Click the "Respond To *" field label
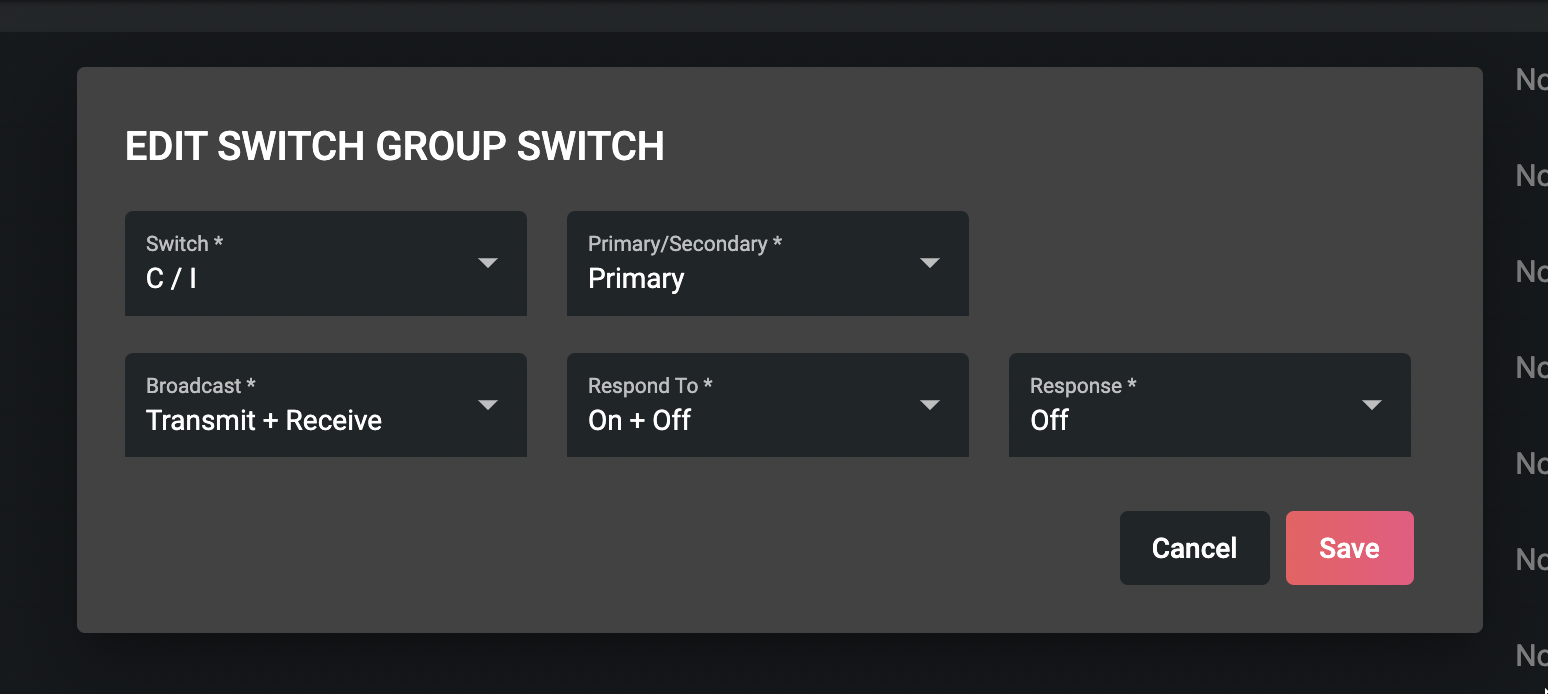Image resolution: width=1548 pixels, height=694 pixels. tap(650, 386)
